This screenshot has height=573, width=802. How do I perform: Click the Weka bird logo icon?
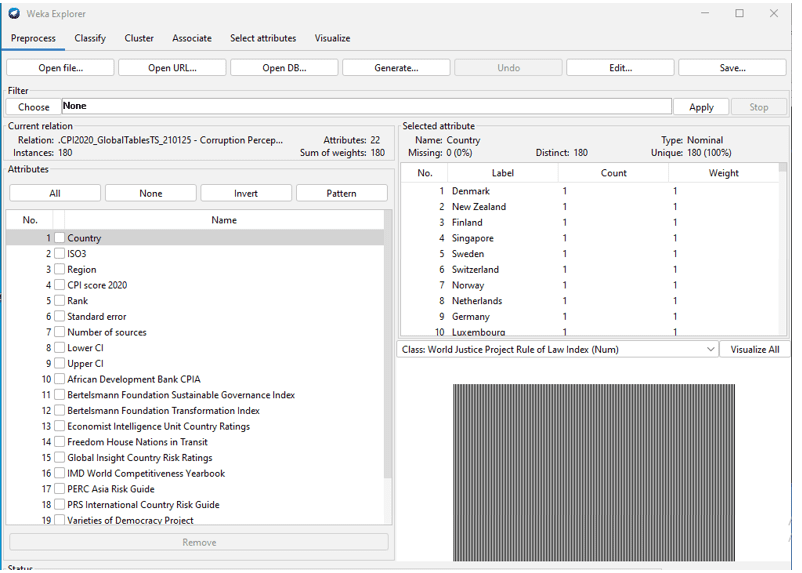click(x=14, y=13)
